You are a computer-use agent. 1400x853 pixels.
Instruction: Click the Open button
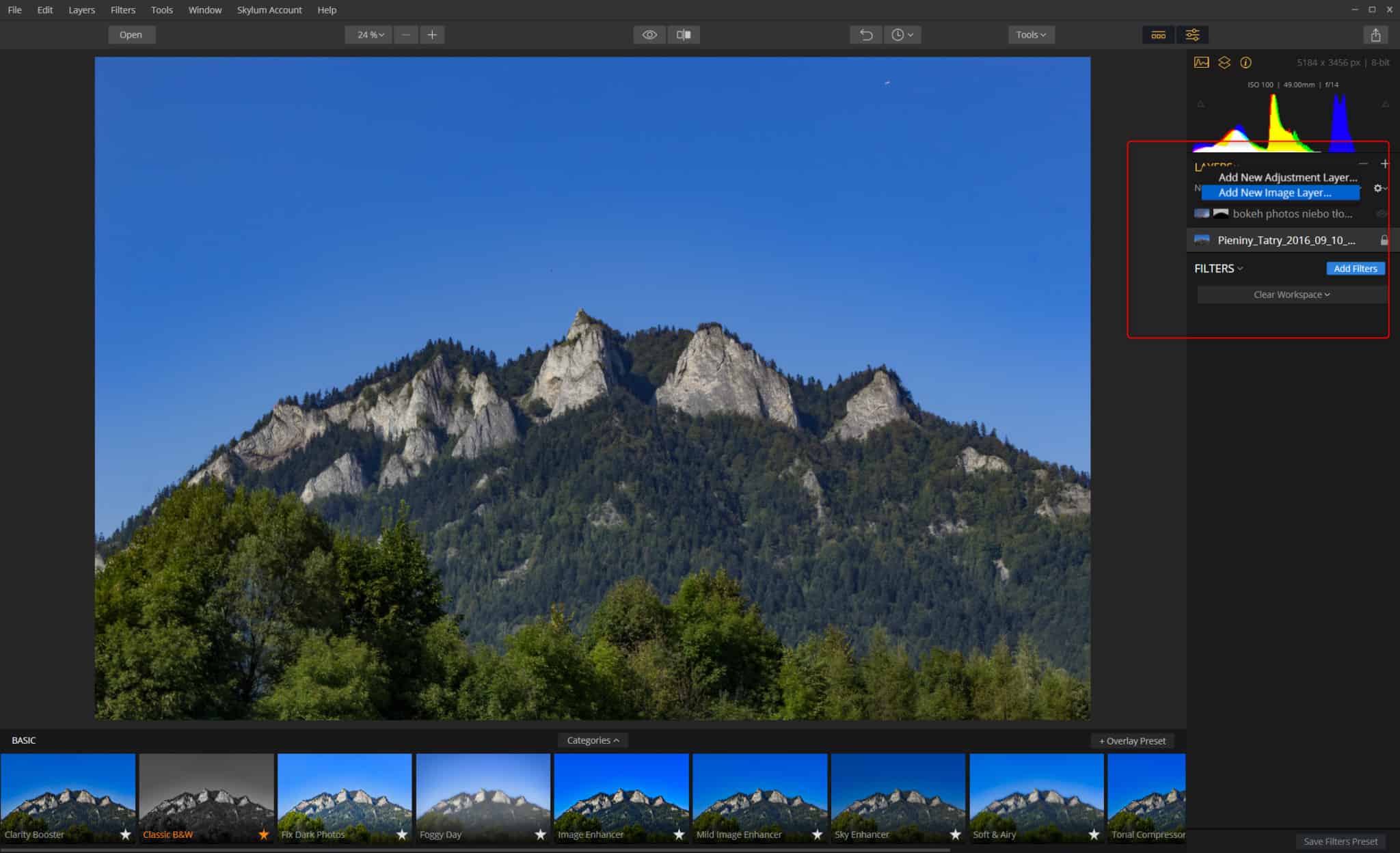[x=131, y=35]
